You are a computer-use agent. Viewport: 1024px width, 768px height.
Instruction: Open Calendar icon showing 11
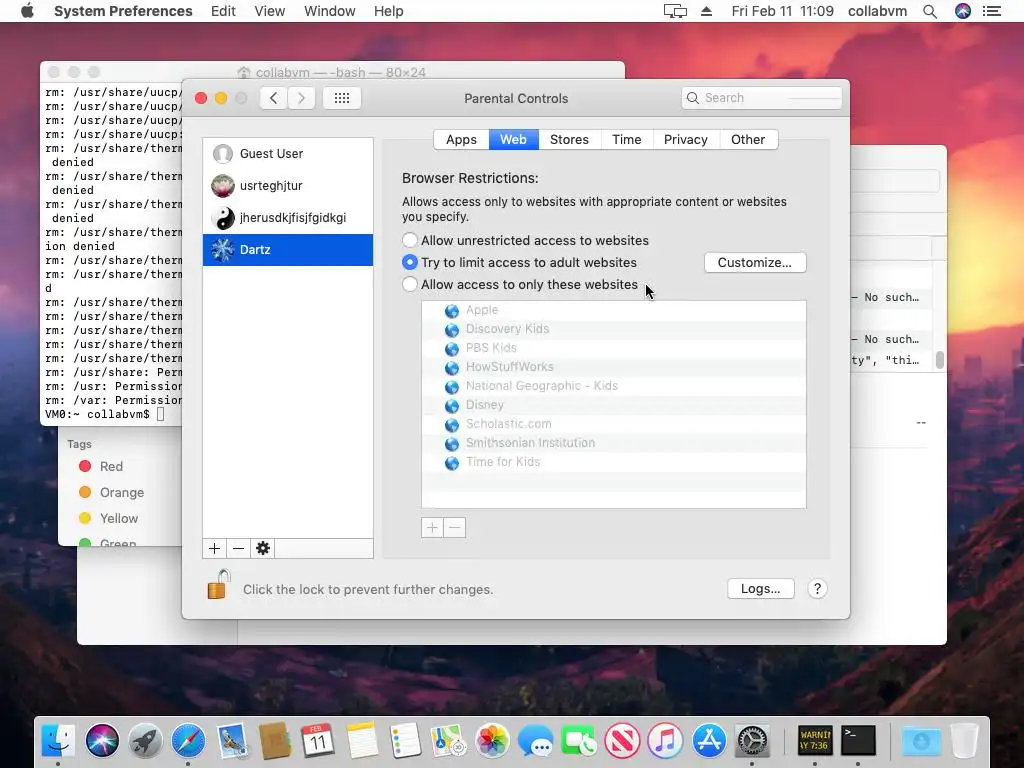[x=318, y=741]
